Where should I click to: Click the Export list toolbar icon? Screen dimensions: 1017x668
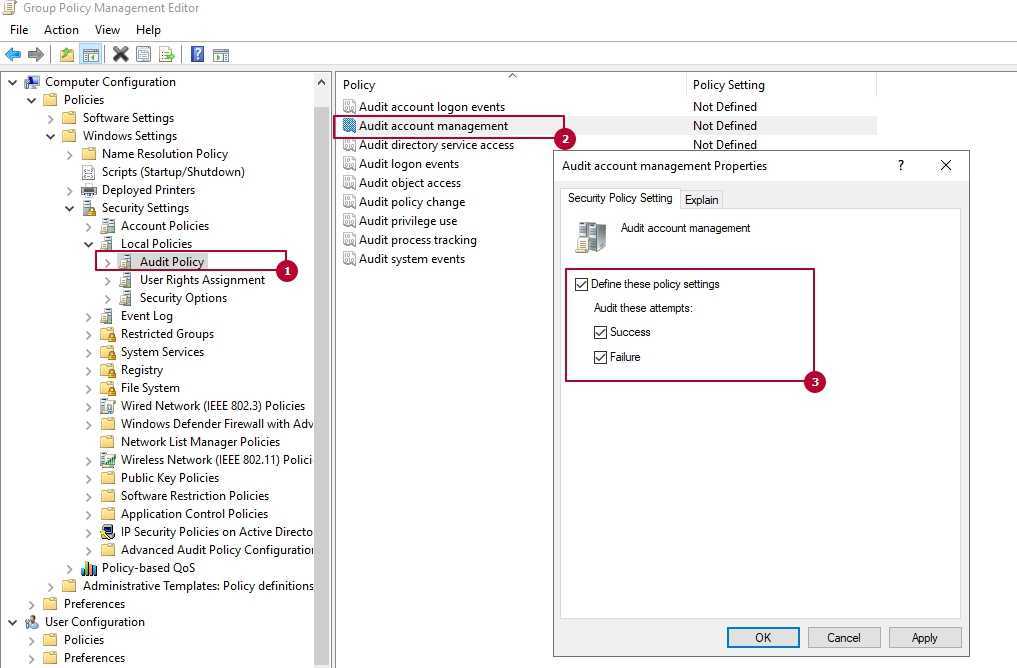(167, 54)
